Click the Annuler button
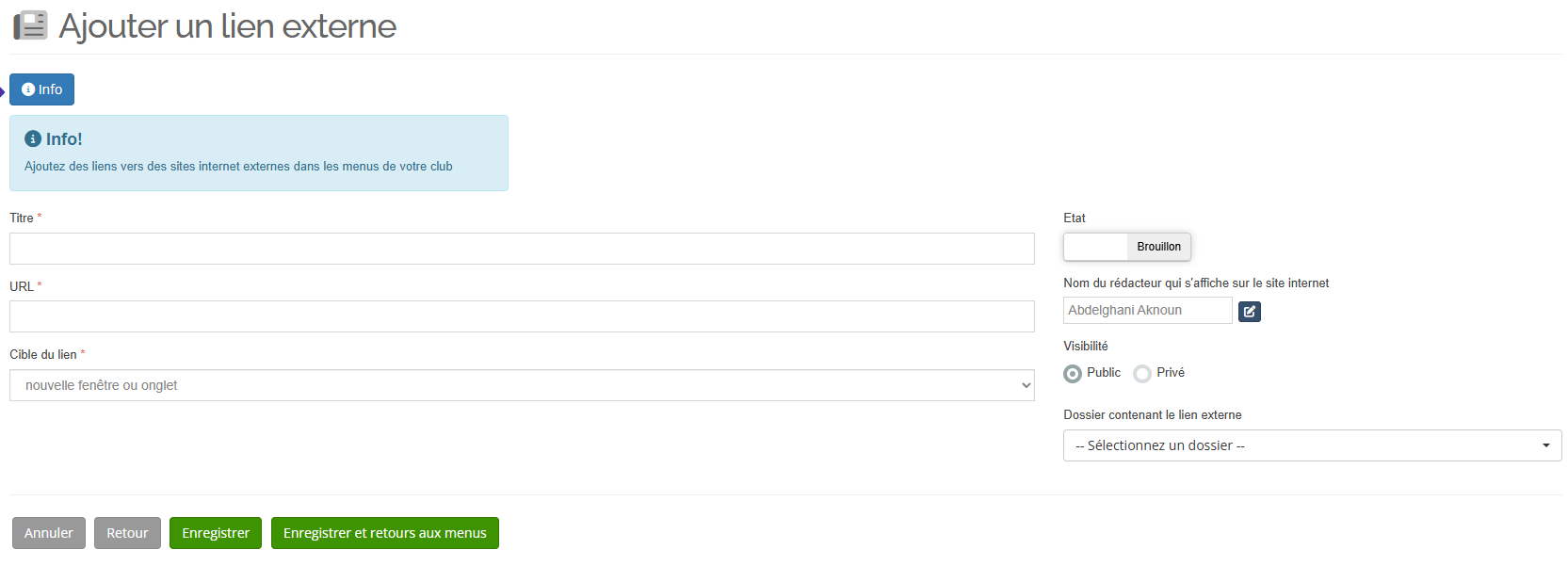1568x582 pixels. (x=49, y=533)
